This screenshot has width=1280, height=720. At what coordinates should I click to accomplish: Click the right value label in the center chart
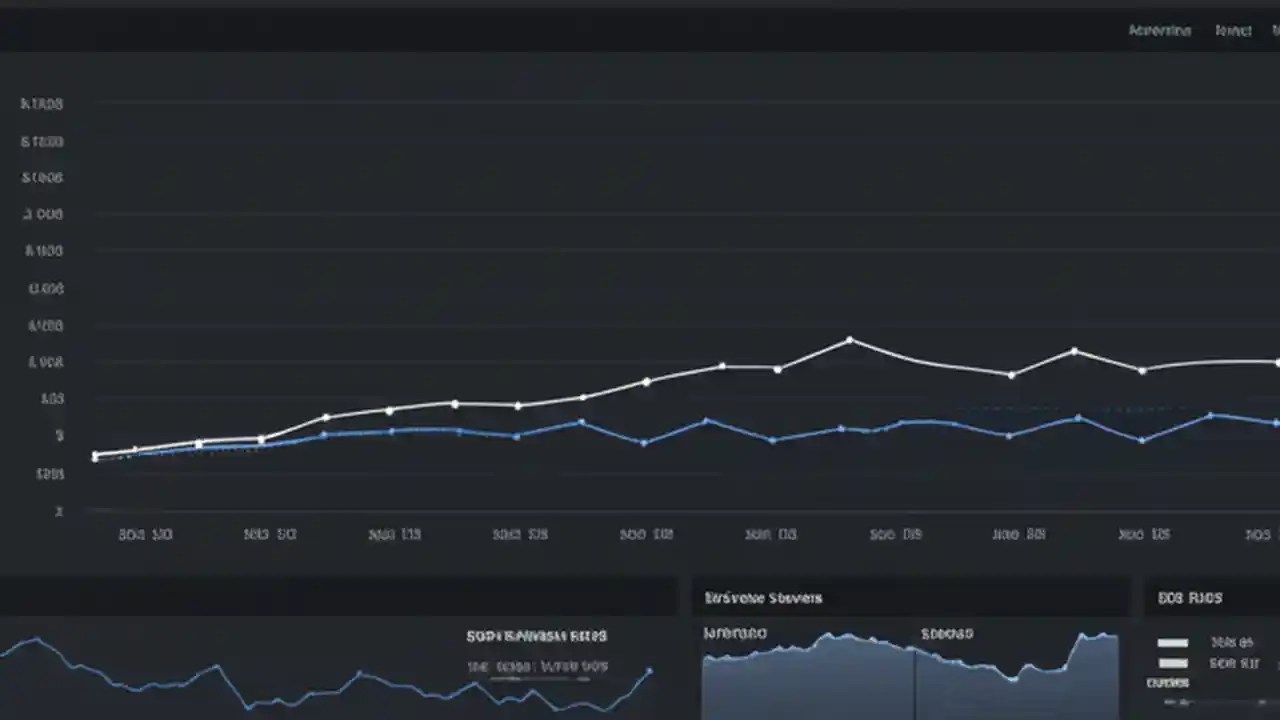946,632
